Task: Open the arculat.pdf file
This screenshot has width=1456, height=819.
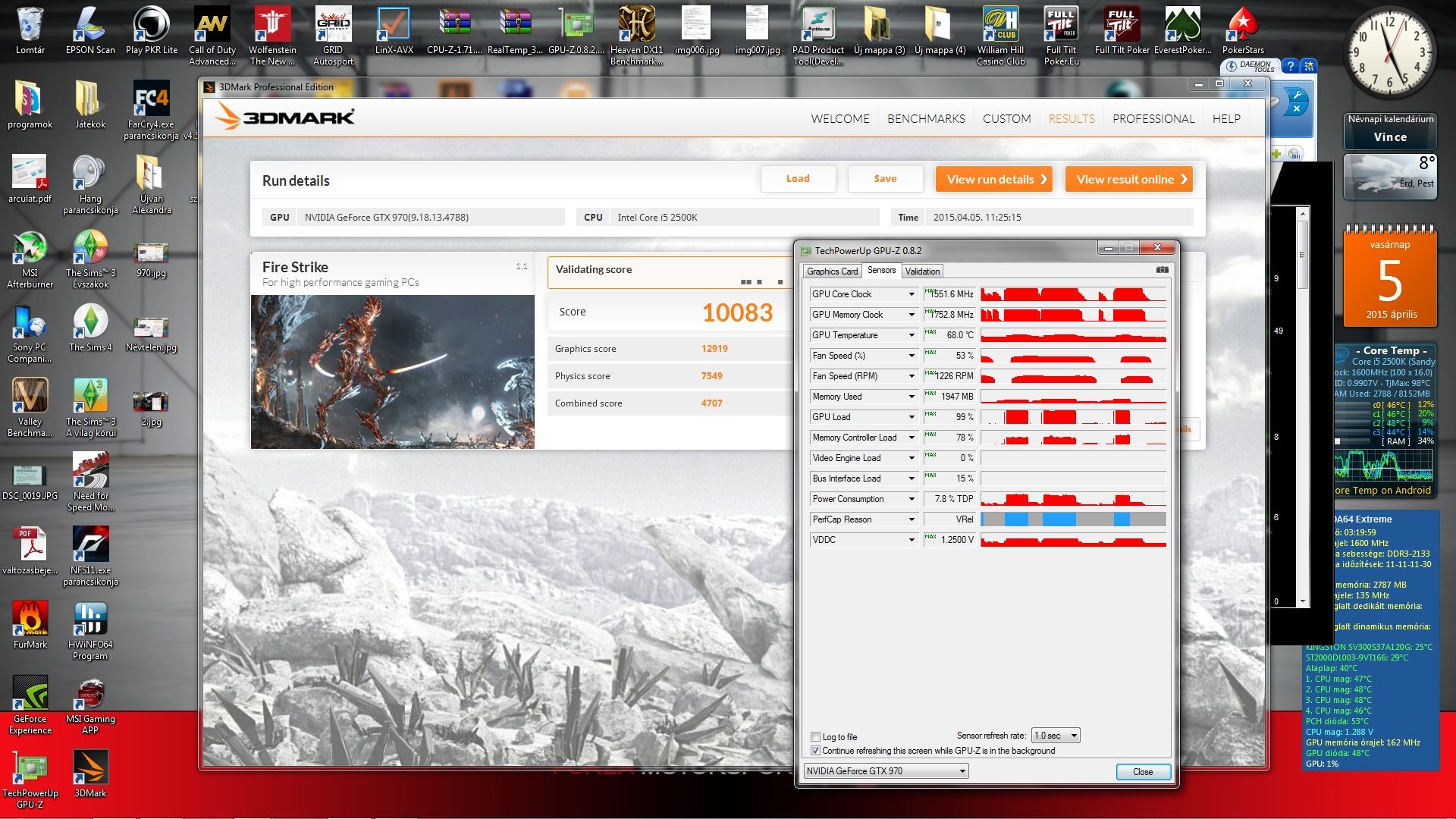Action: [x=30, y=179]
